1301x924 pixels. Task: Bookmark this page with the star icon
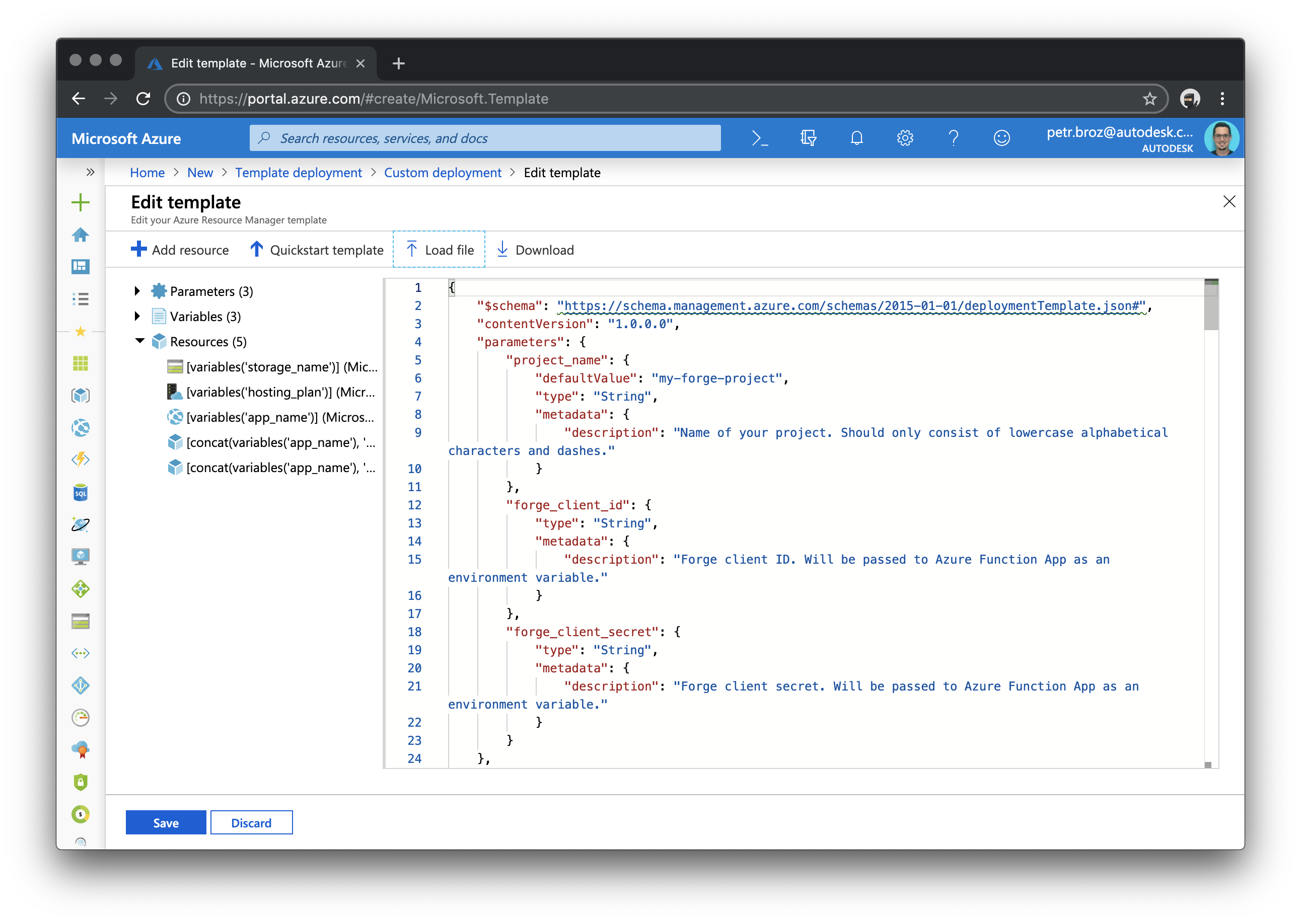coord(1149,99)
